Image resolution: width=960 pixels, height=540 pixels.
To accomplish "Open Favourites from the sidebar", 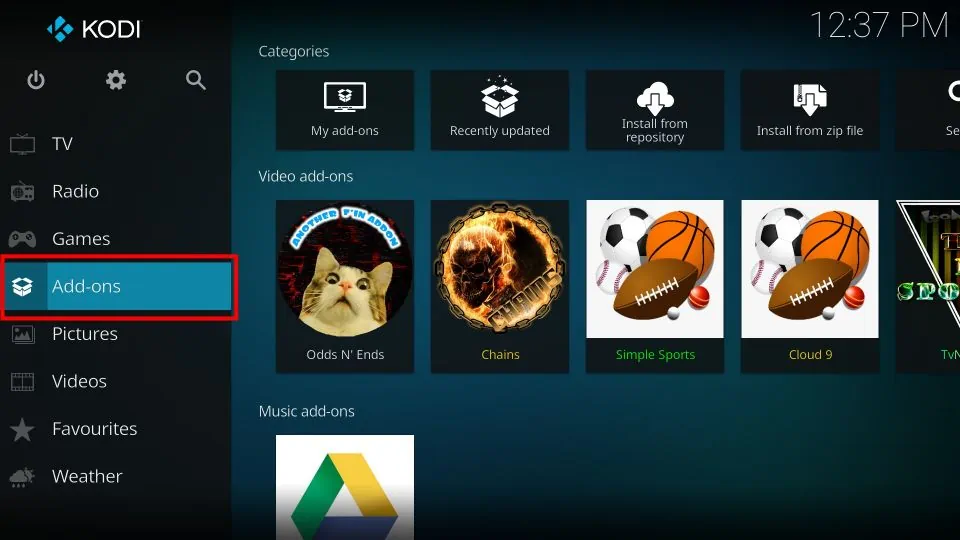I will pyautogui.click(x=116, y=429).
